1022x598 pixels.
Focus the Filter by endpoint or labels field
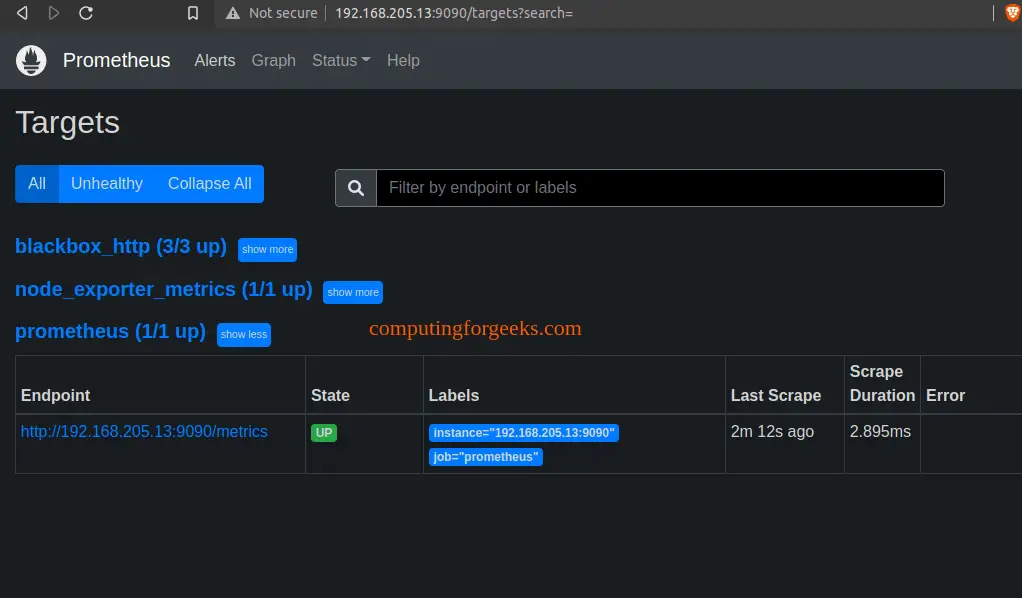[660, 188]
